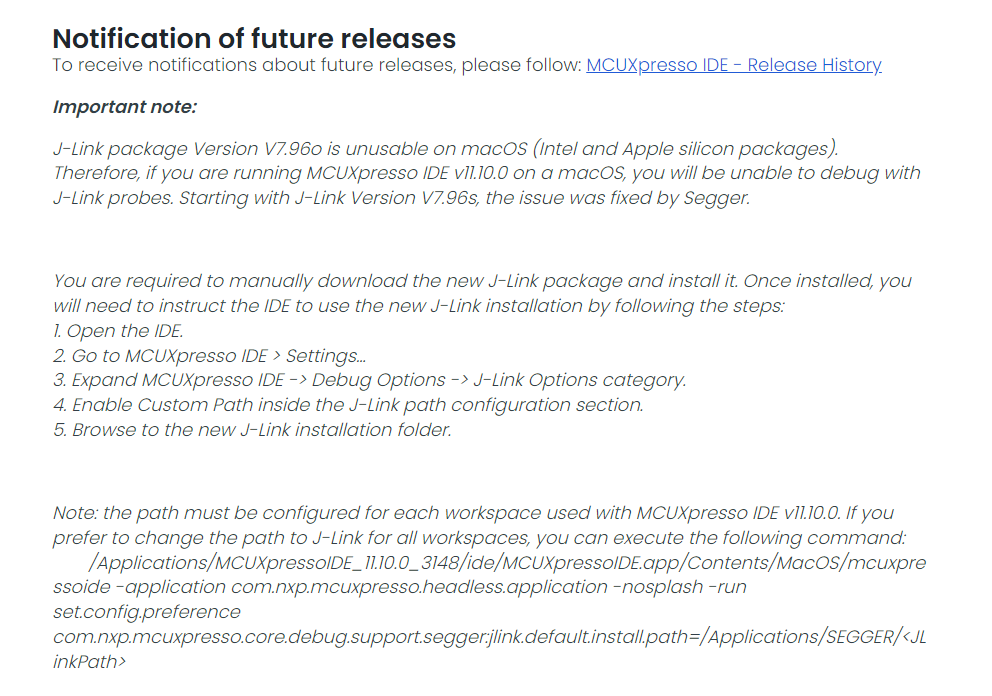Click the line starting "prefer to change the path"
The height and width of the screenshot is (696, 992).
tap(479, 538)
